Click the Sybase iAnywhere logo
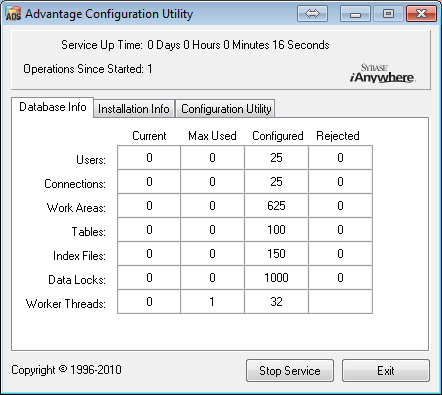The image size is (442, 395). pos(382,73)
